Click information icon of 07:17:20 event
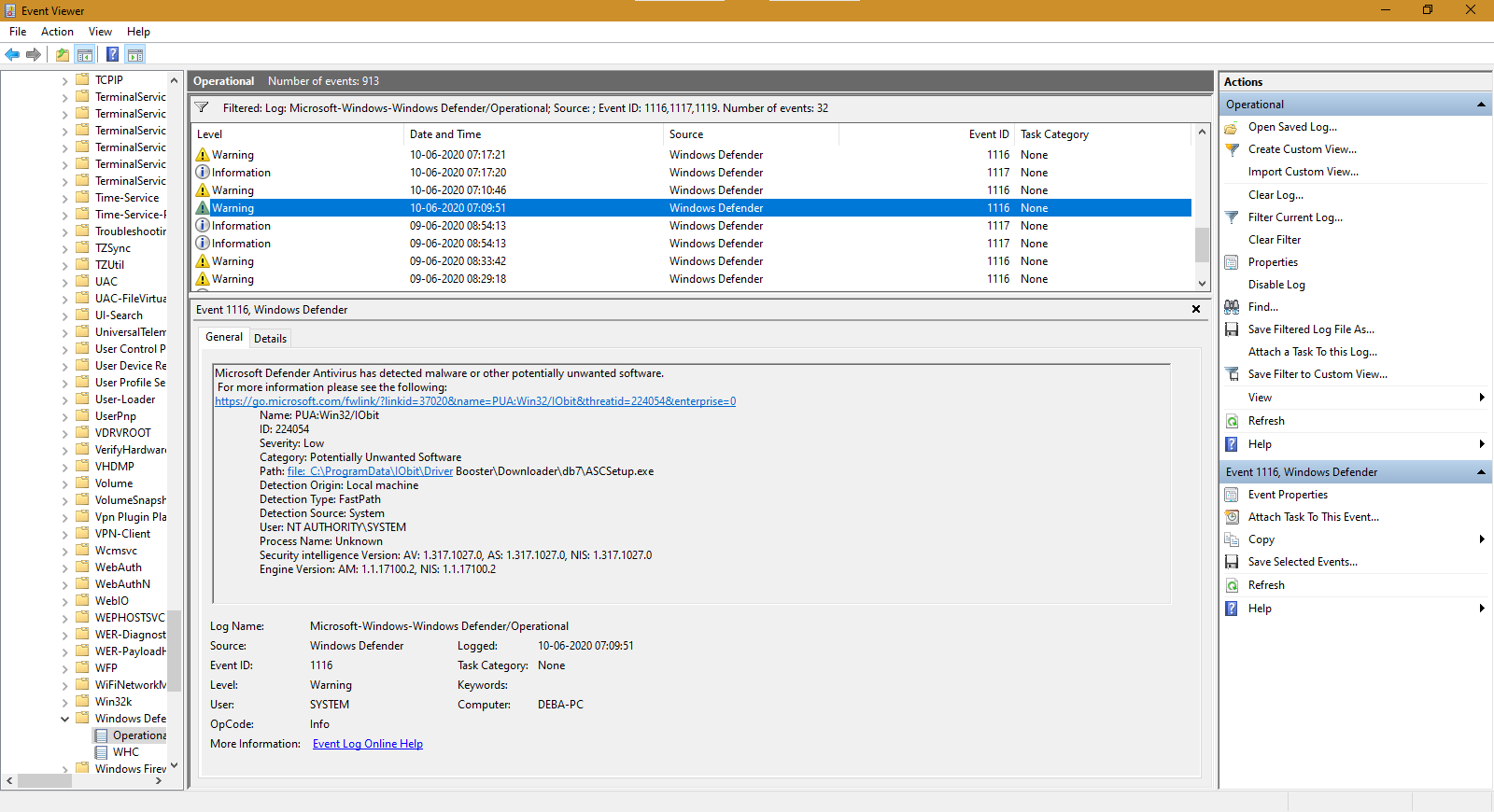 point(203,173)
